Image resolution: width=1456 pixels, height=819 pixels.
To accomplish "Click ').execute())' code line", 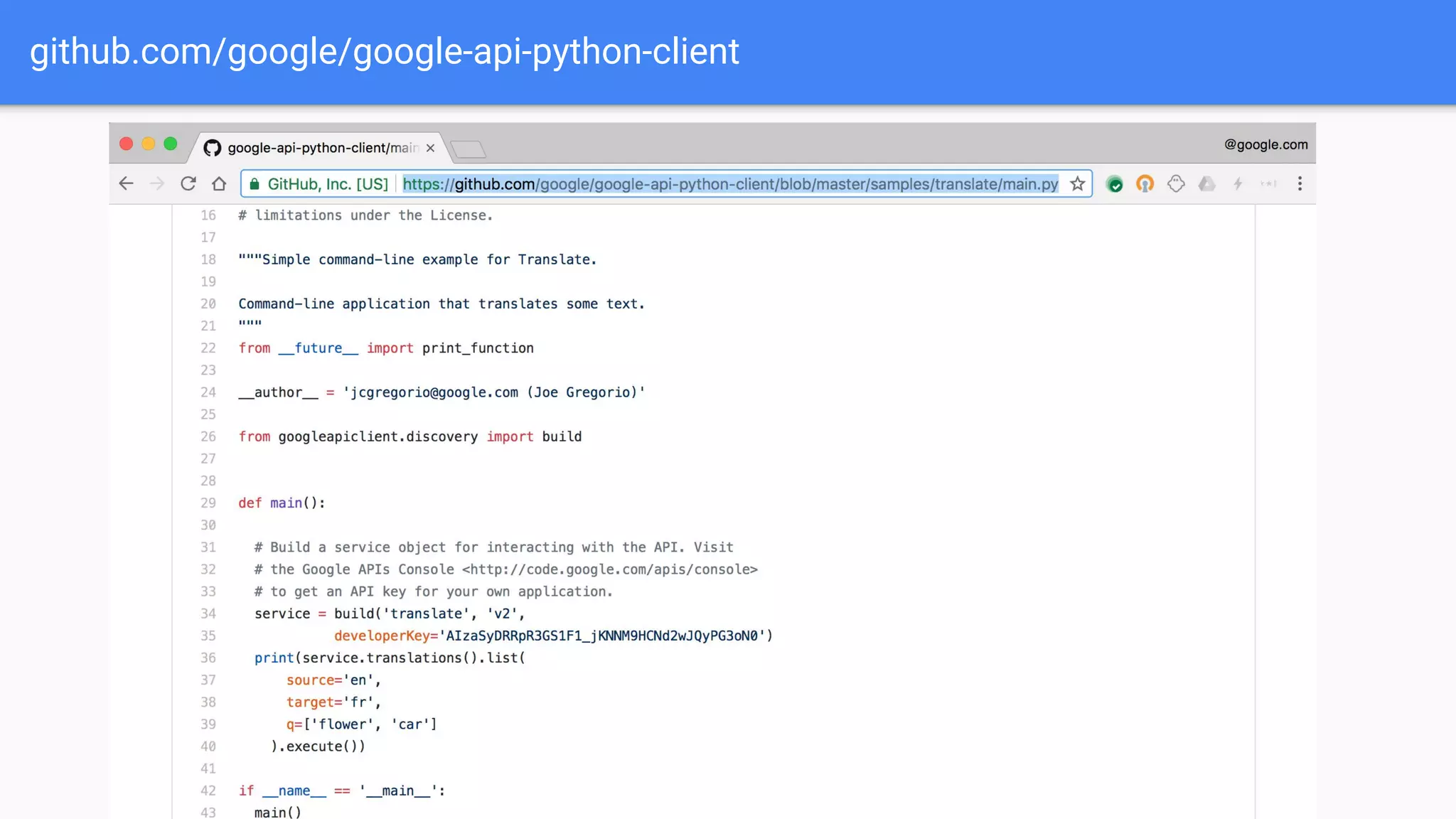I will tap(318, 746).
